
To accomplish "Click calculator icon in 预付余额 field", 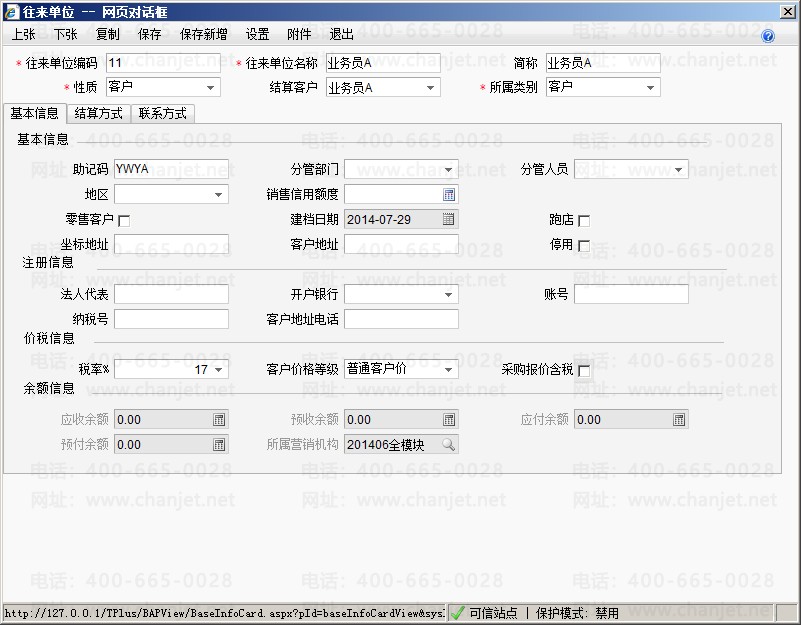I will tap(219, 445).
